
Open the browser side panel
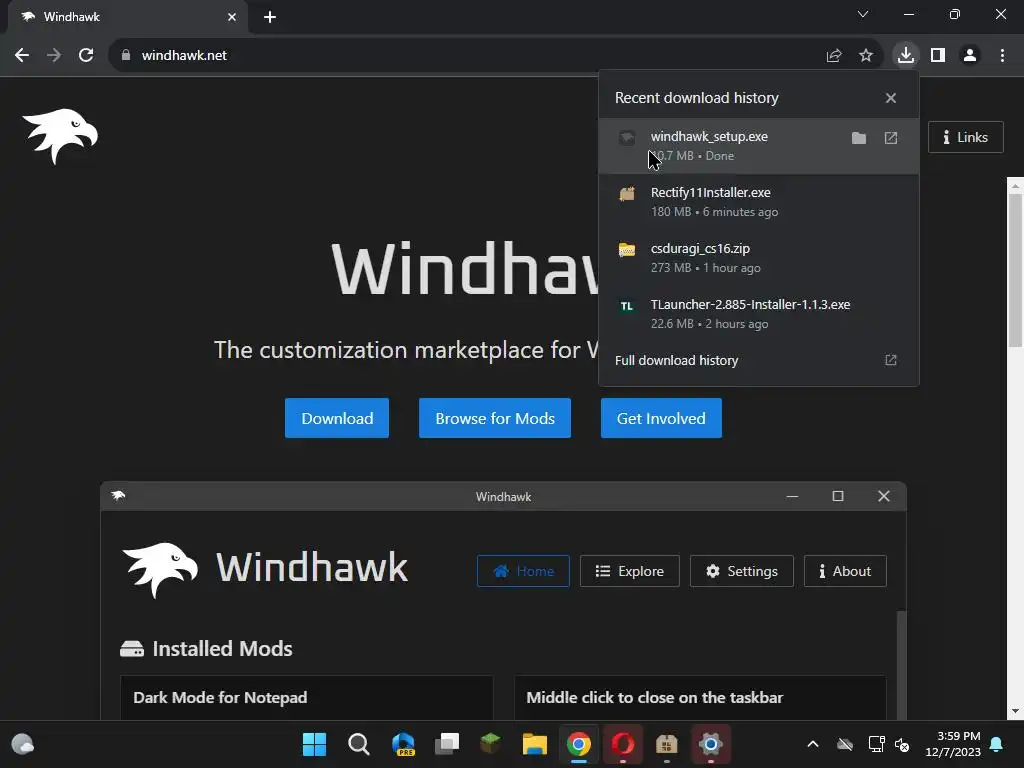(x=938, y=56)
